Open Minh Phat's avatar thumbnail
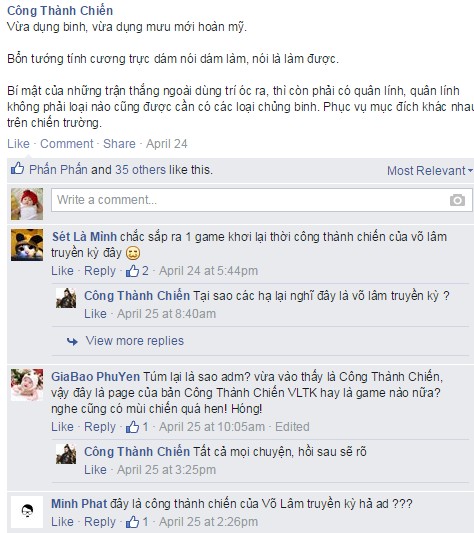The width and height of the screenshot is (474, 533). coord(27,512)
